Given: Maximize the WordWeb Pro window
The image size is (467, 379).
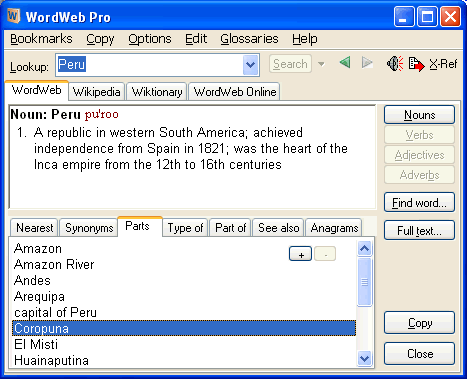Looking at the screenshot, I should point(427,16).
